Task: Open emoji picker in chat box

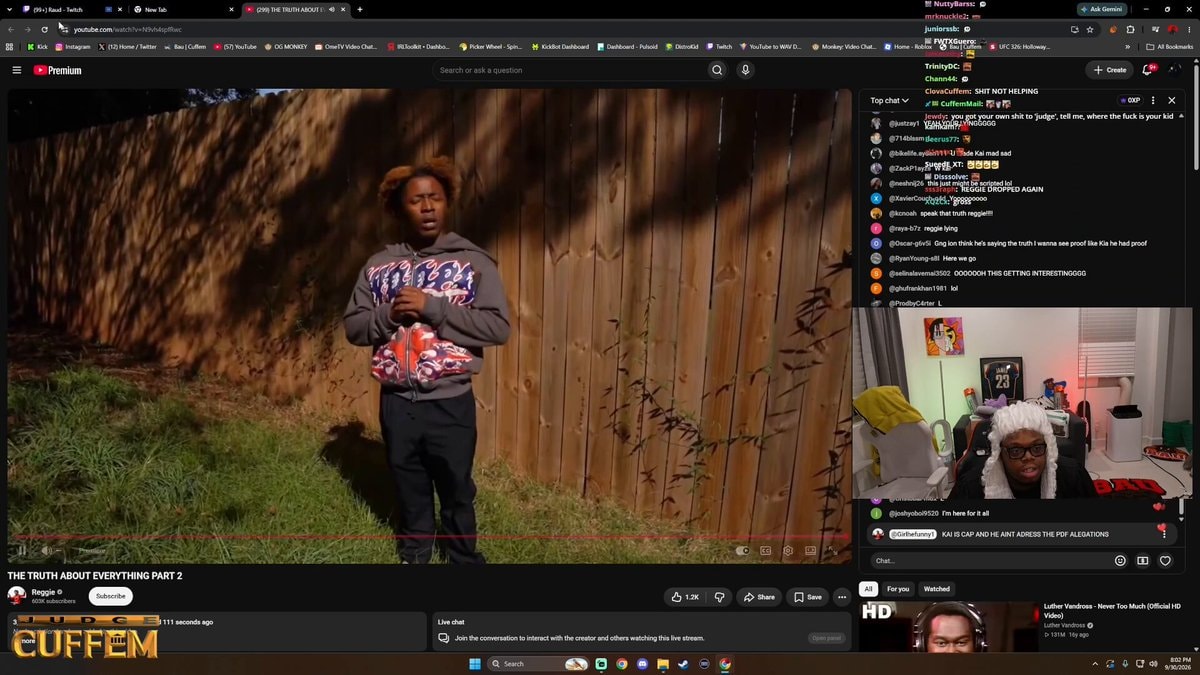Action: tap(1120, 561)
